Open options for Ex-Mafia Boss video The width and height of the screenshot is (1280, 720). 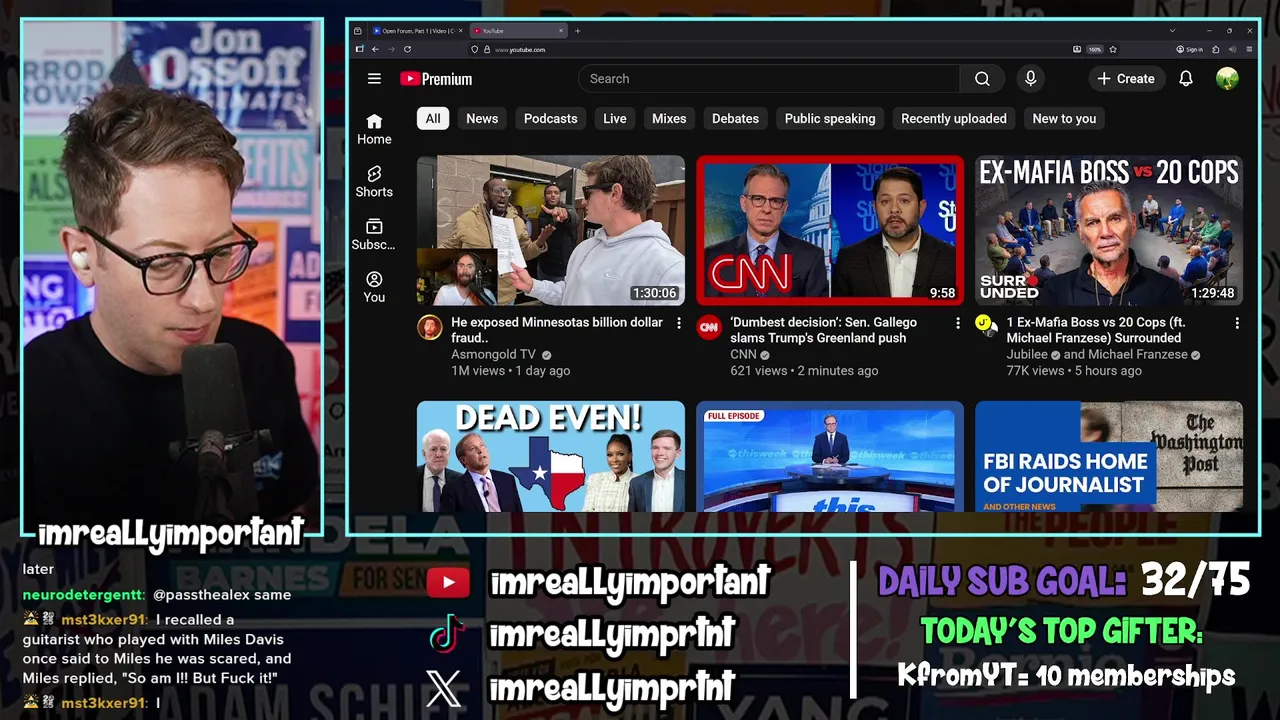[1237, 323]
